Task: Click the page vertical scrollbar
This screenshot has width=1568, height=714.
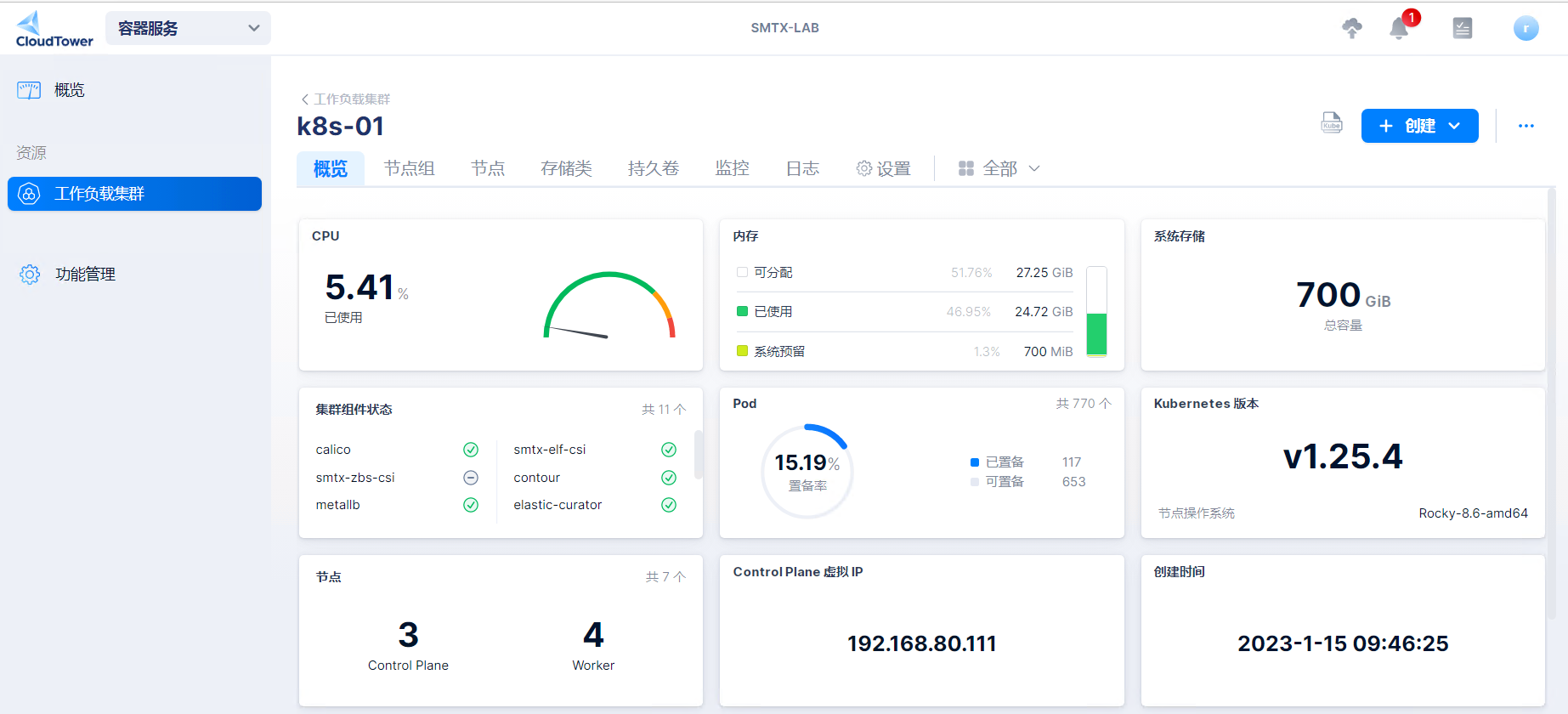Action: (1552, 404)
